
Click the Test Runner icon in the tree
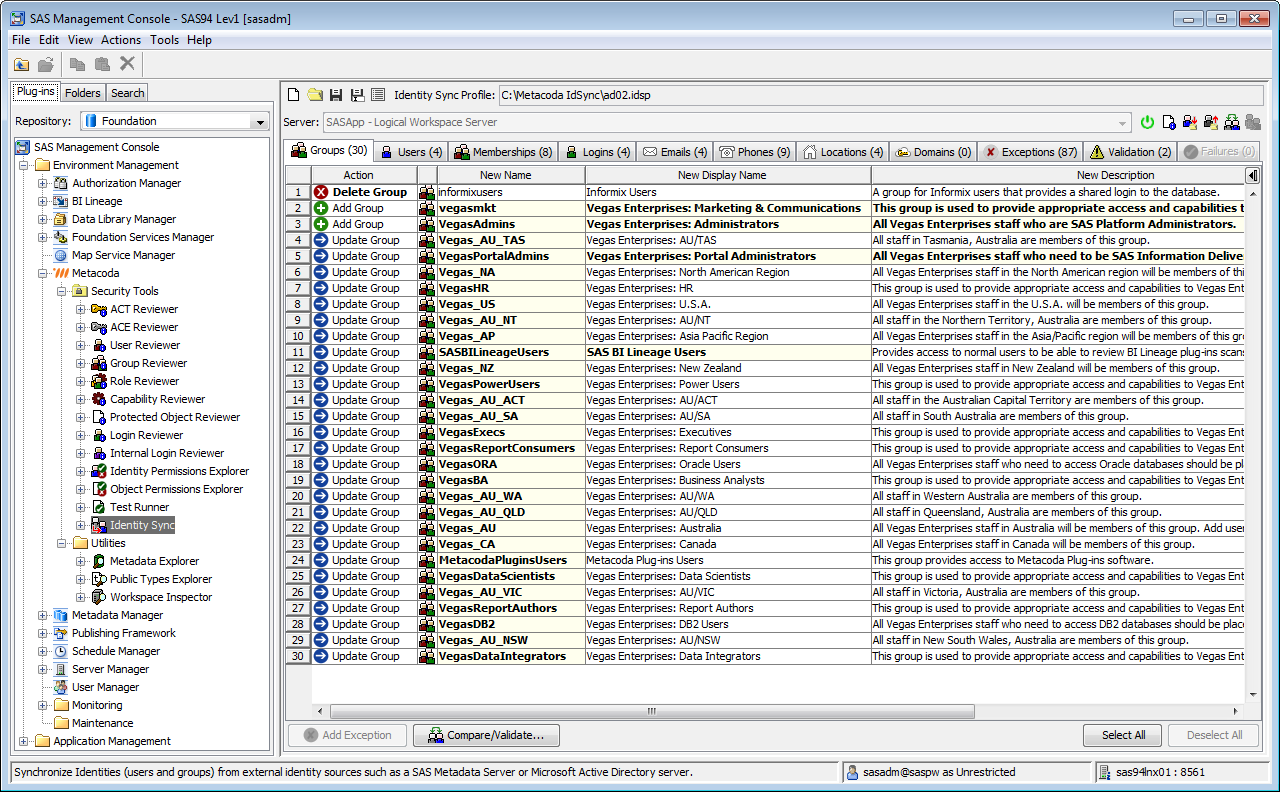99,507
